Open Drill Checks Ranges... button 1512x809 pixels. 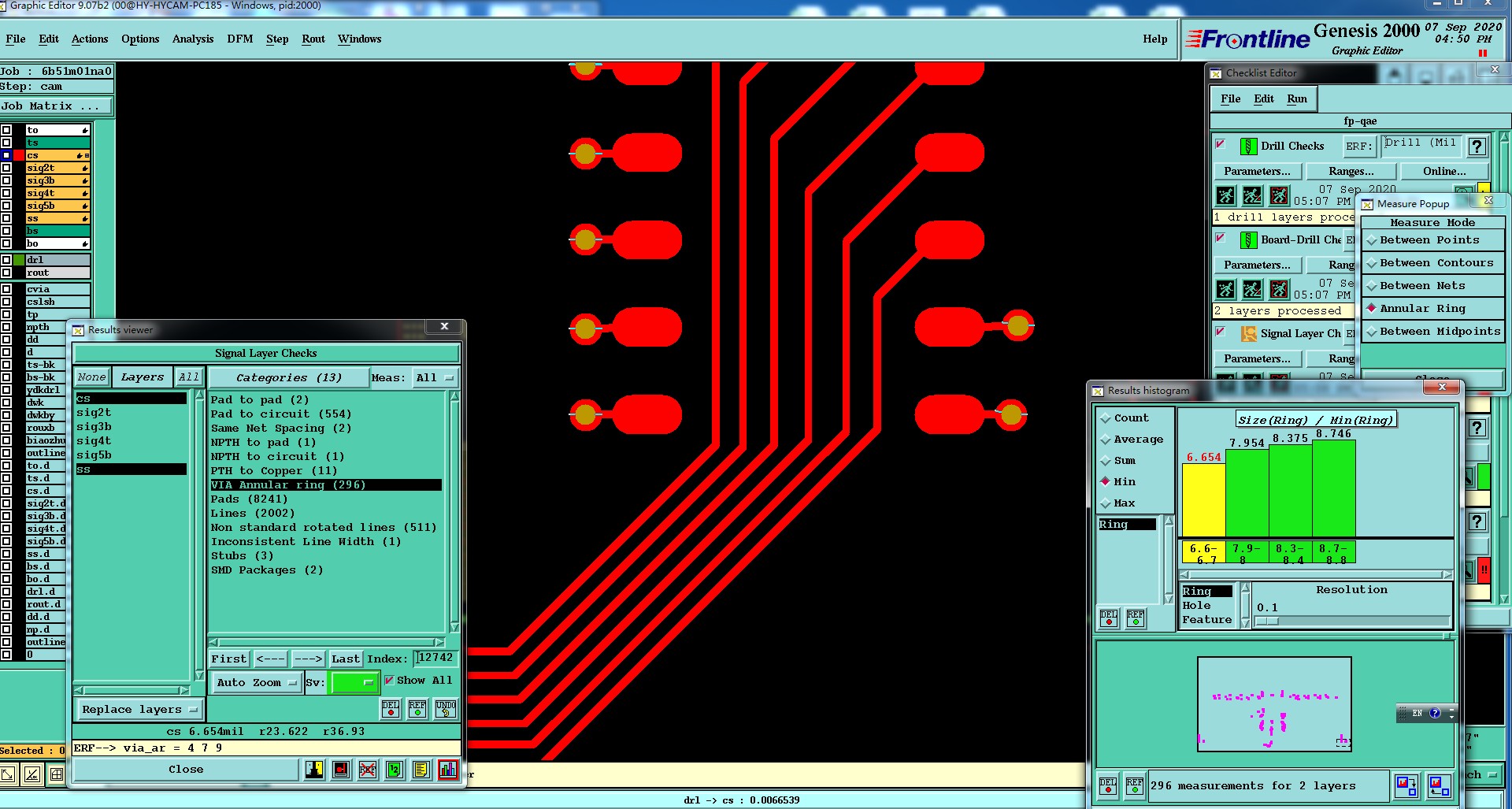1351,172
